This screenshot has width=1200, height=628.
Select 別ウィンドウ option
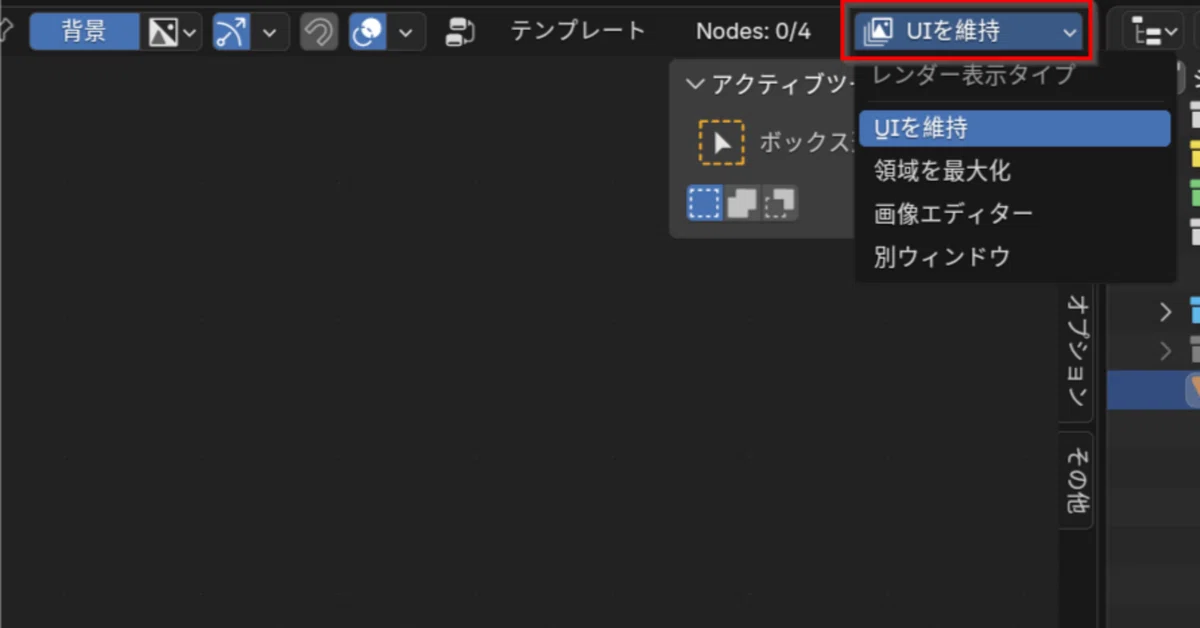1014,257
